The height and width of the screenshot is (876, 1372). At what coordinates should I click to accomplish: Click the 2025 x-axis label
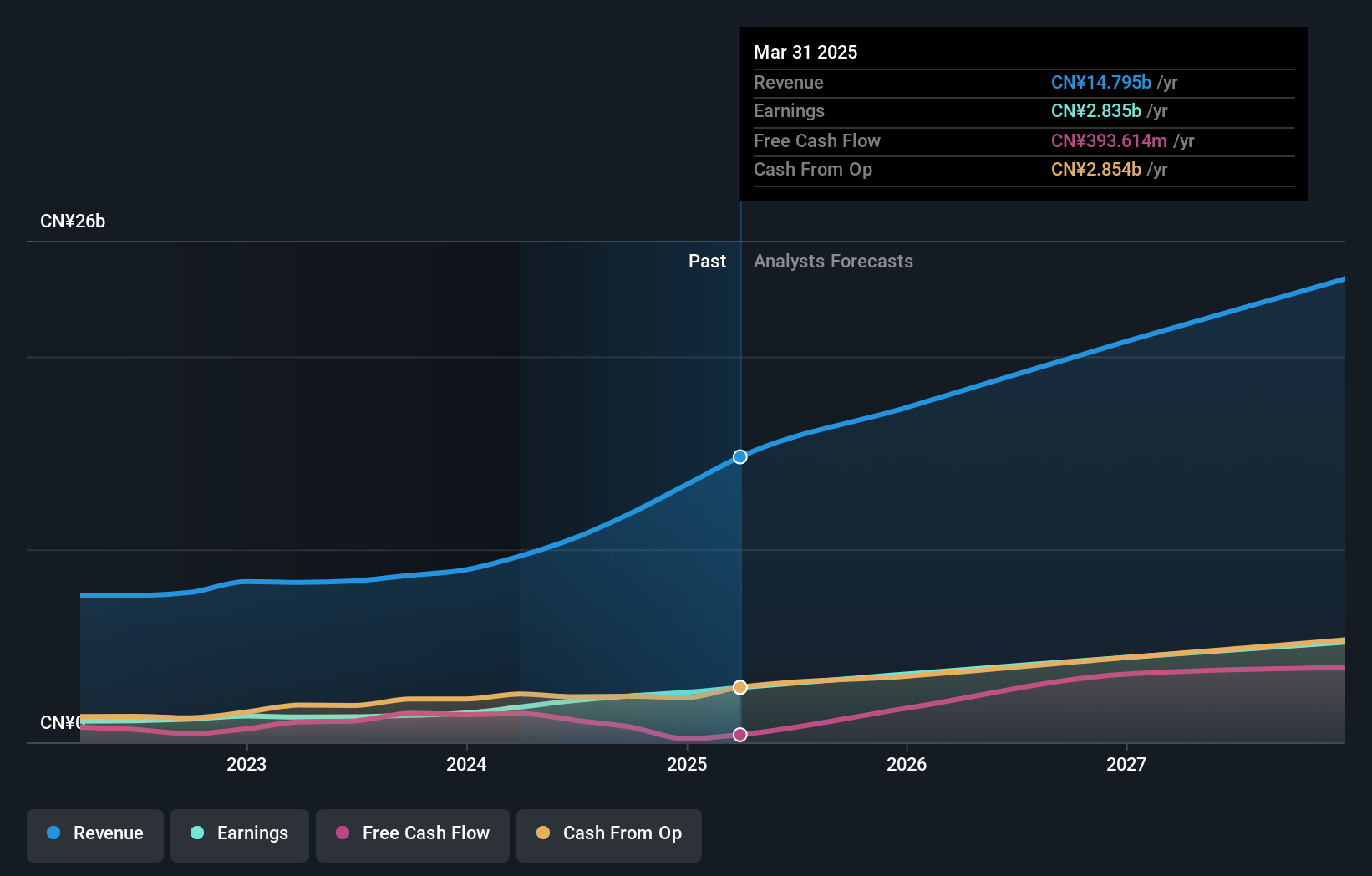pyautogui.click(x=687, y=764)
